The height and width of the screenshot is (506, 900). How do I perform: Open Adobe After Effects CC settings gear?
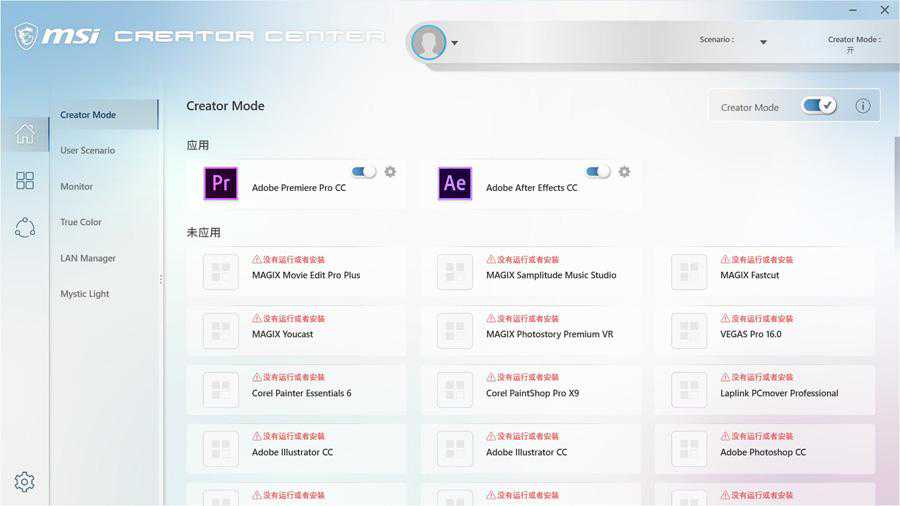coord(624,172)
